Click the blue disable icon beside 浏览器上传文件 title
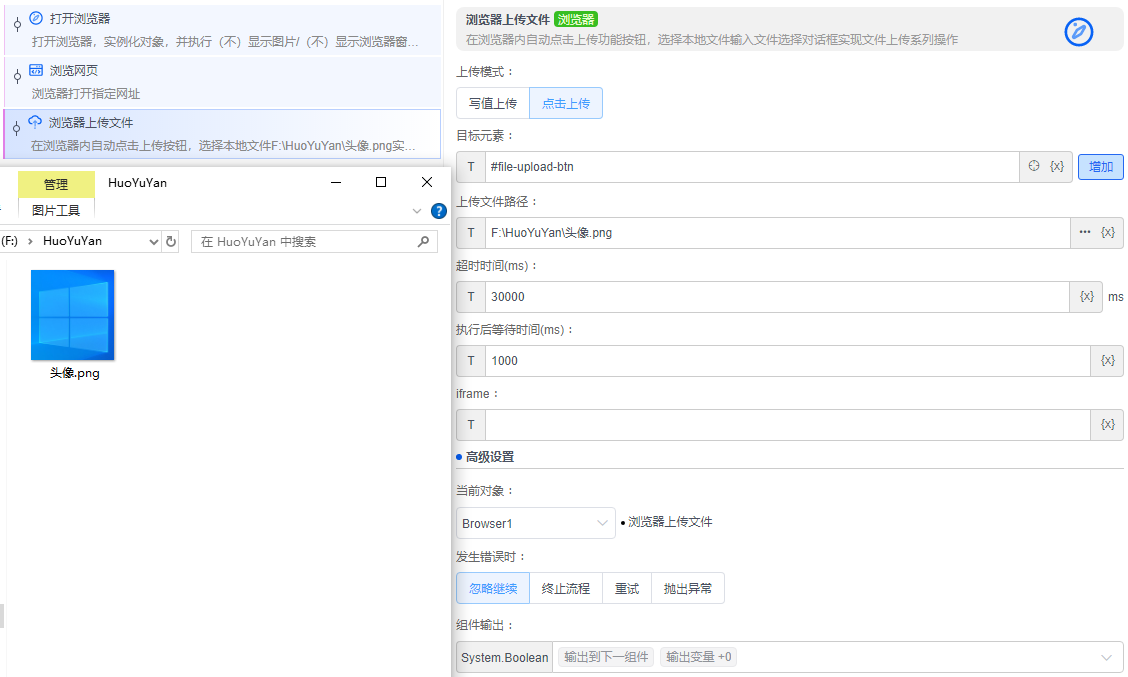Screen dimensions: 1128x677 [x=1078, y=32]
